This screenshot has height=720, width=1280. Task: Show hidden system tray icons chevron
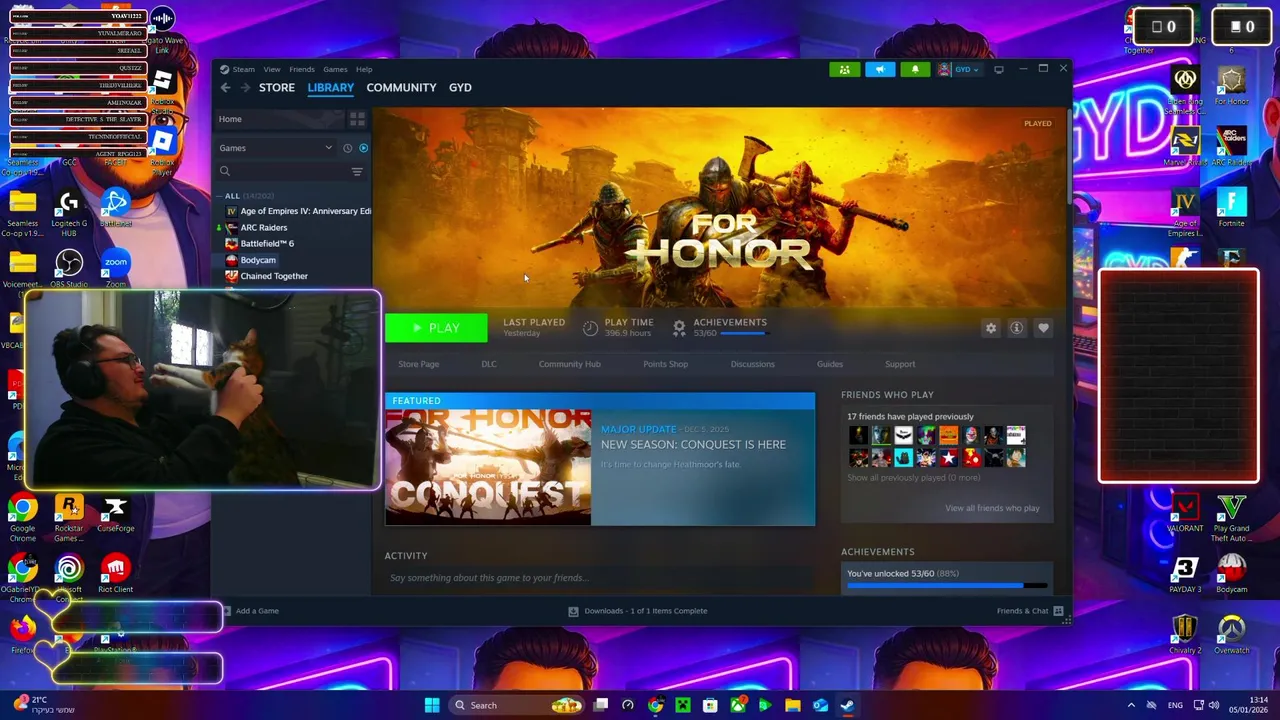pyautogui.click(x=1131, y=705)
